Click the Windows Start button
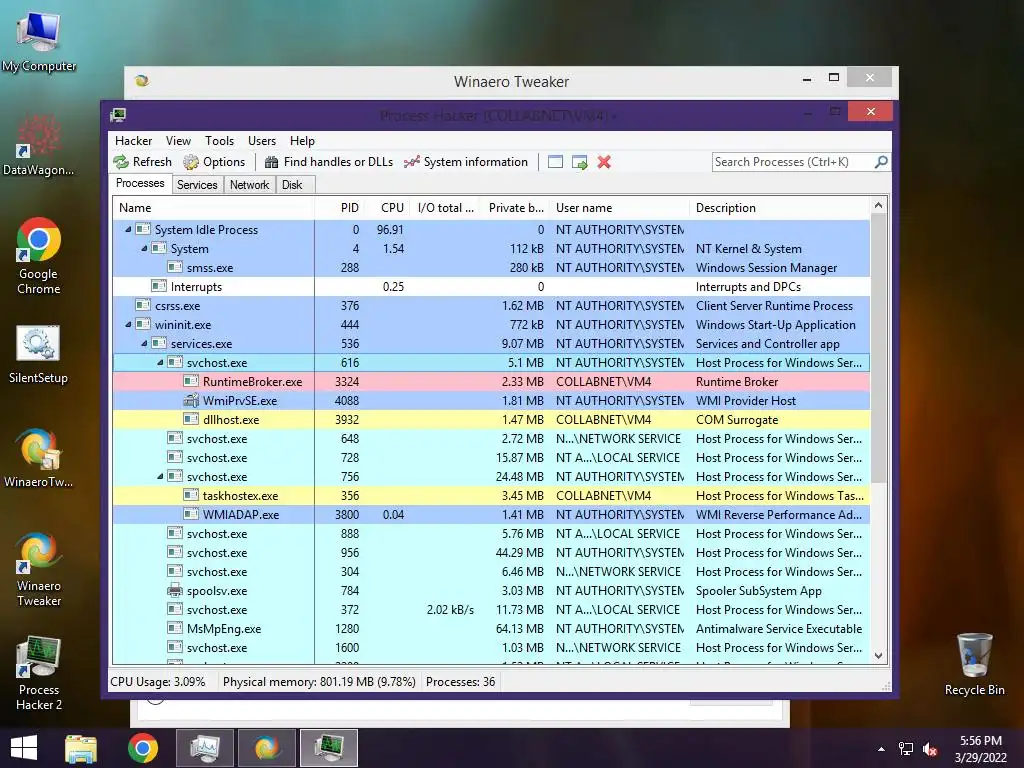 pyautogui.click(x=24, y=748)
